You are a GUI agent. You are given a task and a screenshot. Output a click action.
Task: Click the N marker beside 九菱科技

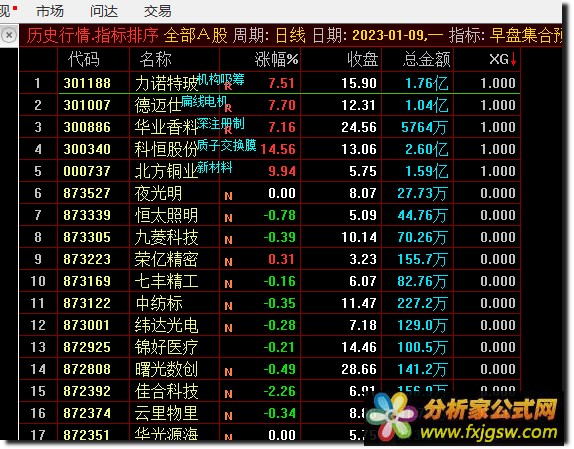point(228,240)
